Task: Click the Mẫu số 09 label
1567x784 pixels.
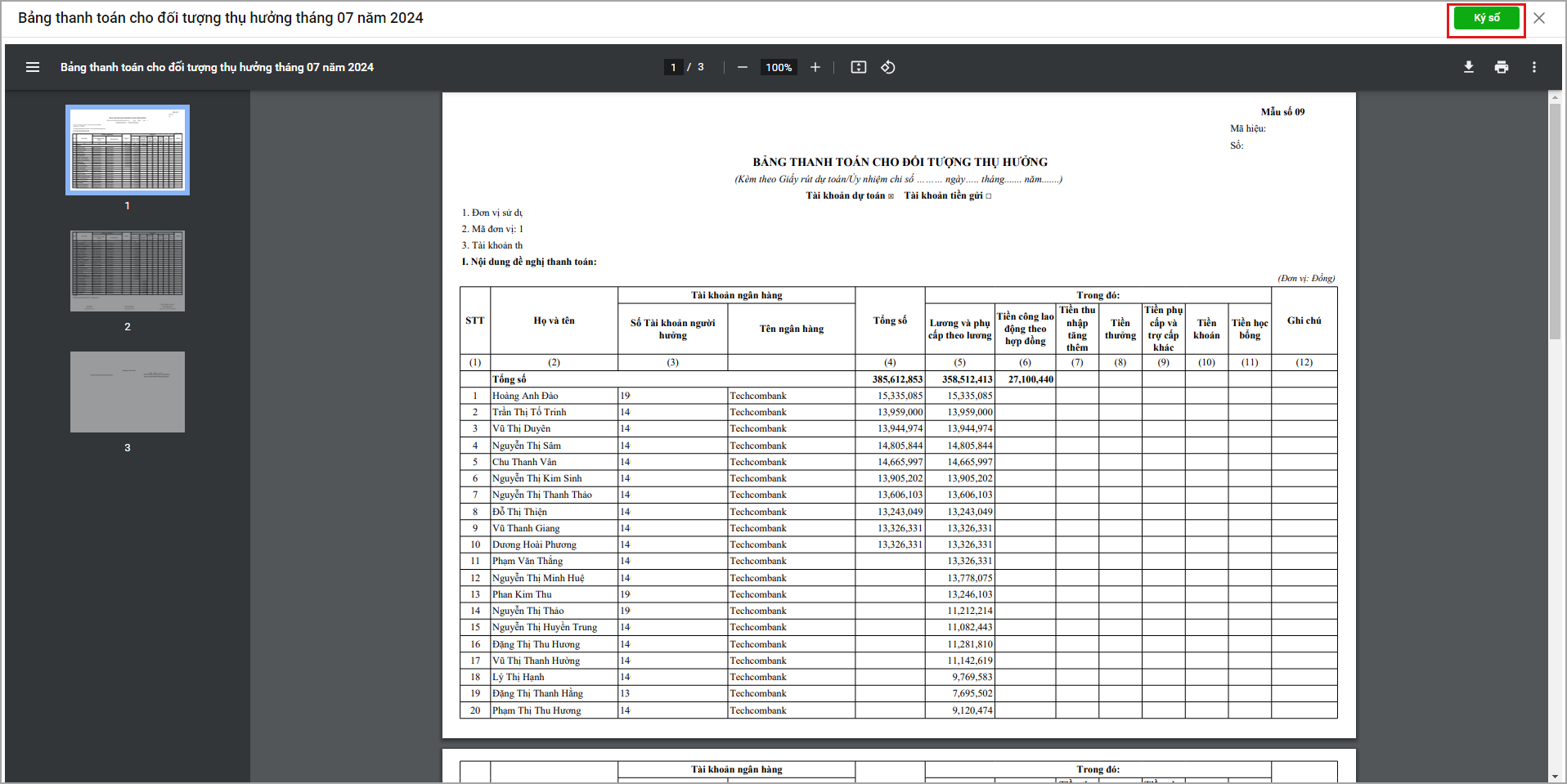Action: [1282, 112]
